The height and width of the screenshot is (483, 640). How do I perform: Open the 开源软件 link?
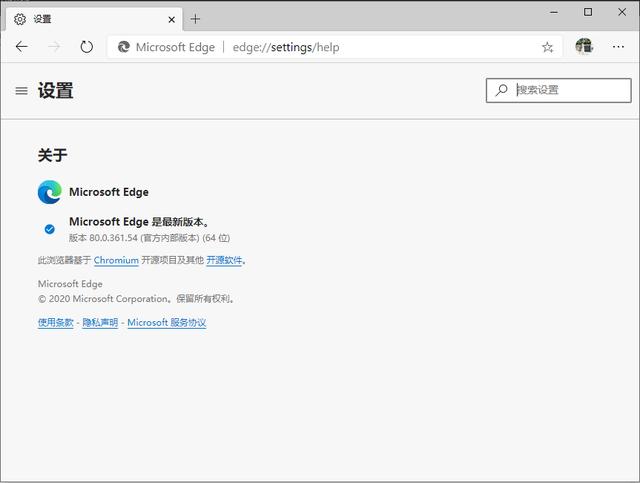224,260
